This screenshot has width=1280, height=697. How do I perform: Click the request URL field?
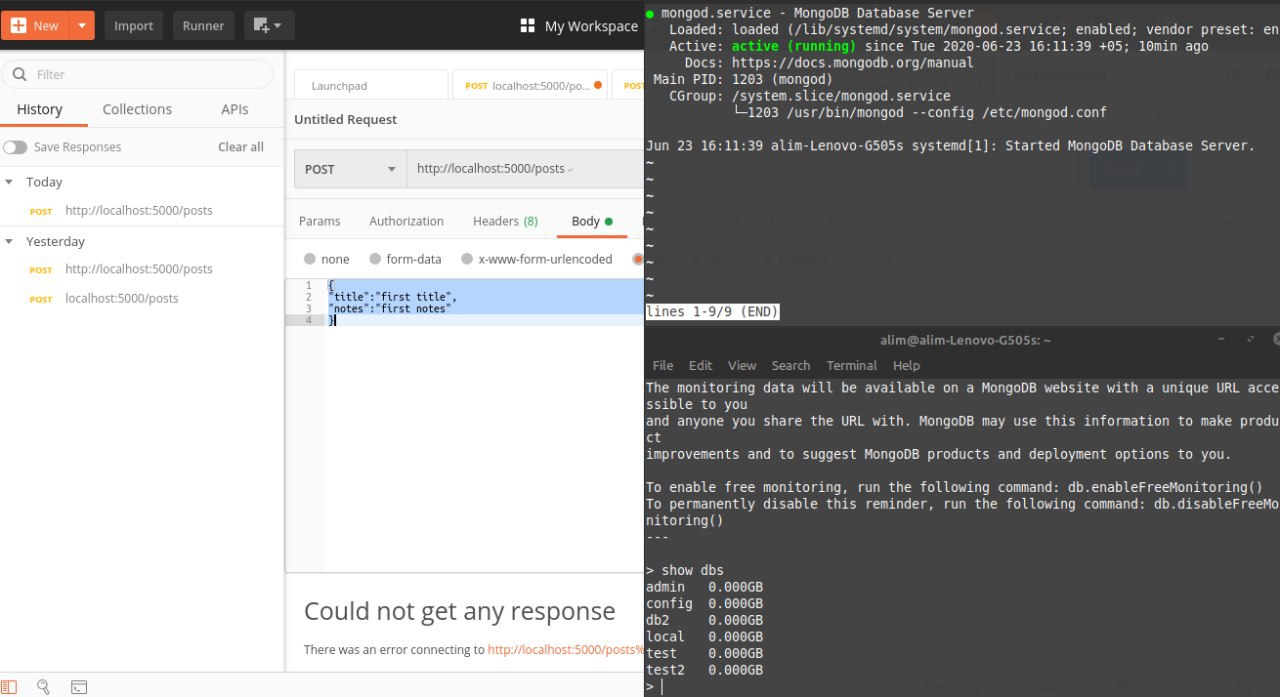point(525,169)
